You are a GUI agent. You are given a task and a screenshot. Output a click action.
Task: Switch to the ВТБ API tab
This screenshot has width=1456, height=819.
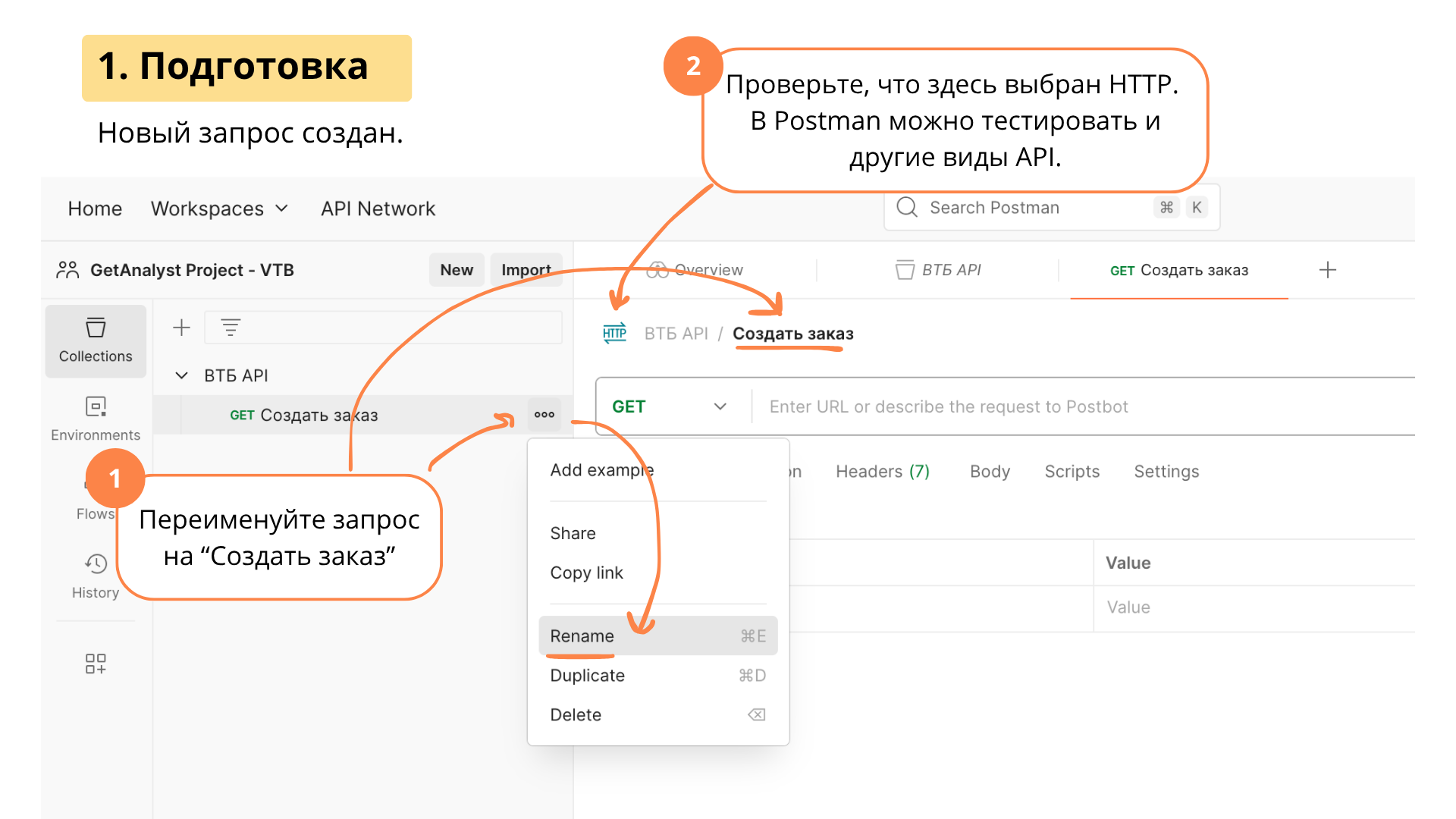click(938, 270)
